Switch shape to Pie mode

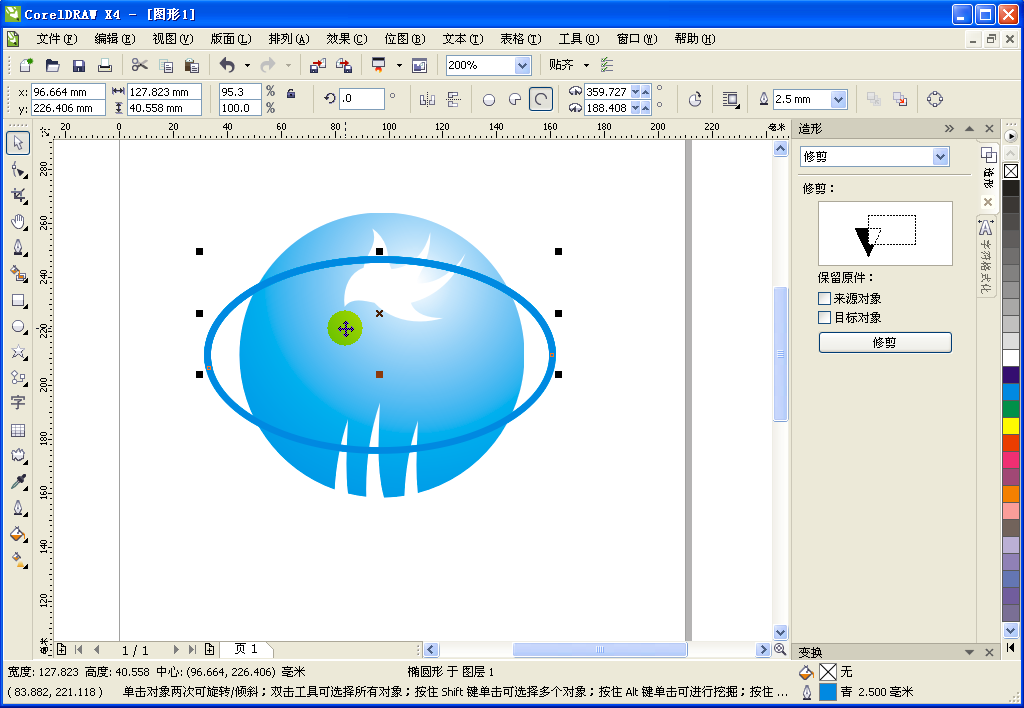click(515, 99)
